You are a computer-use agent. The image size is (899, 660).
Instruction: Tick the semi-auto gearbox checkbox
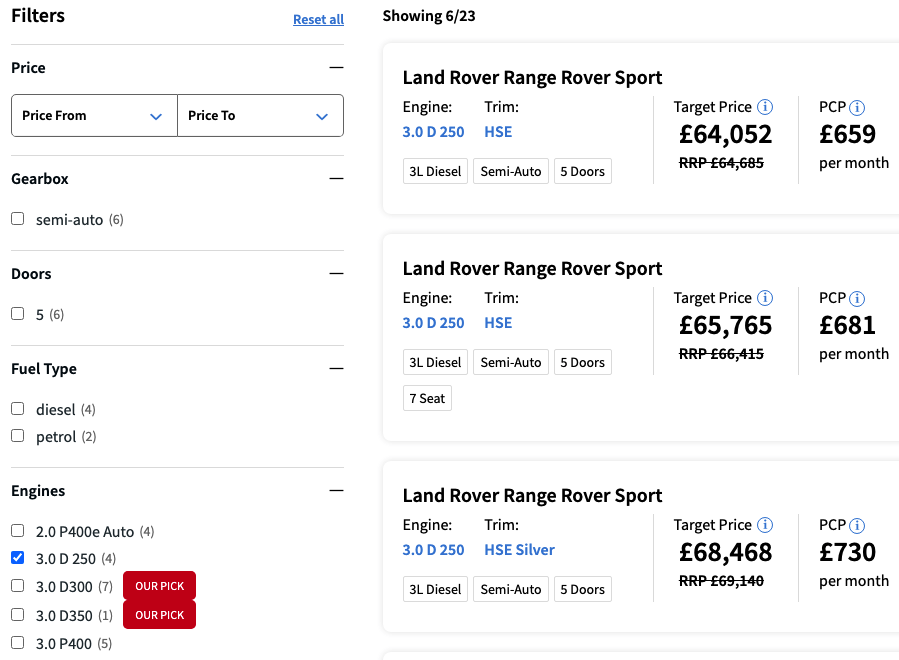[18, 219]
